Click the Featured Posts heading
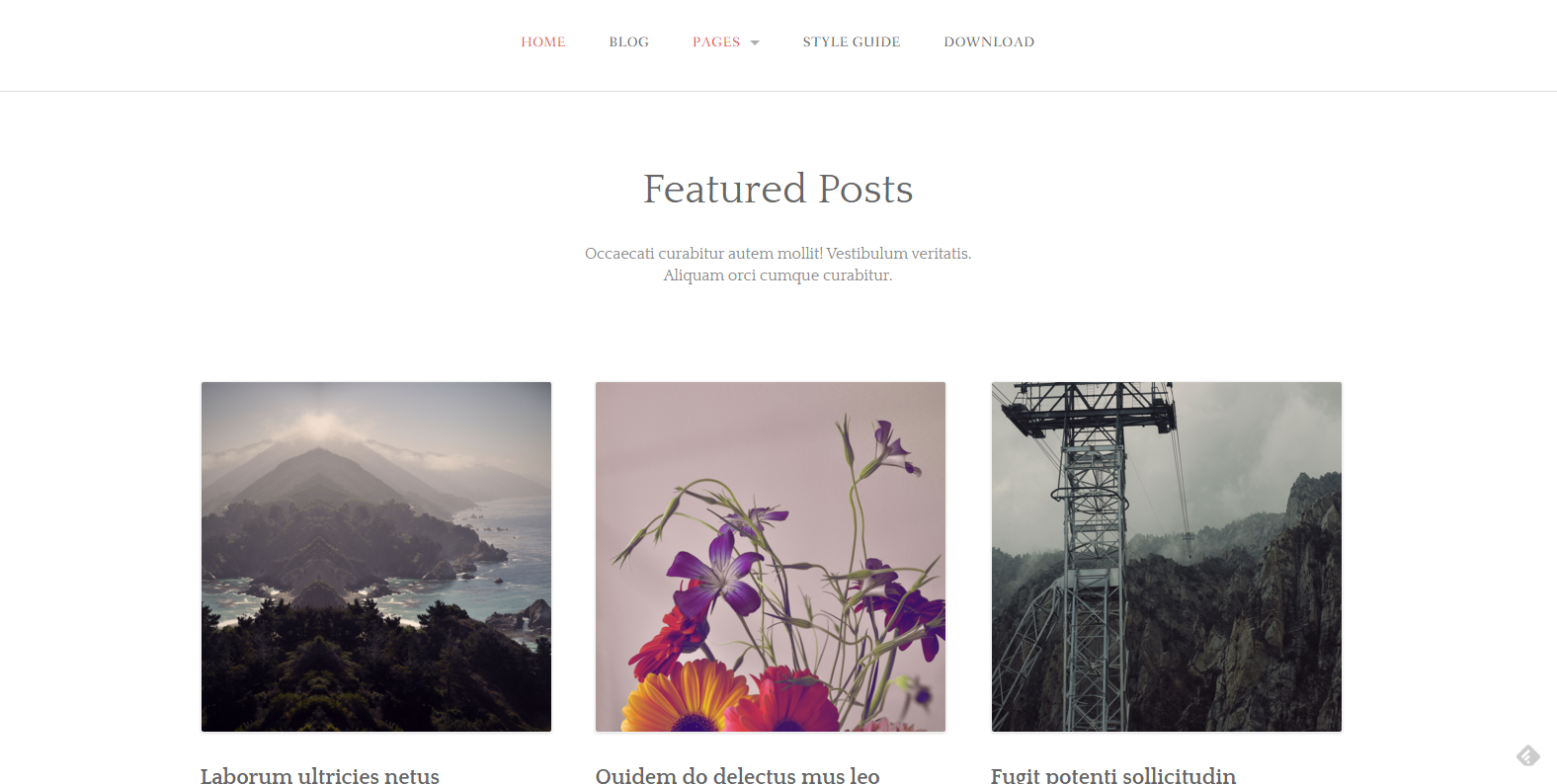The height and width of the screenshot is (784, 1557). 778,189
